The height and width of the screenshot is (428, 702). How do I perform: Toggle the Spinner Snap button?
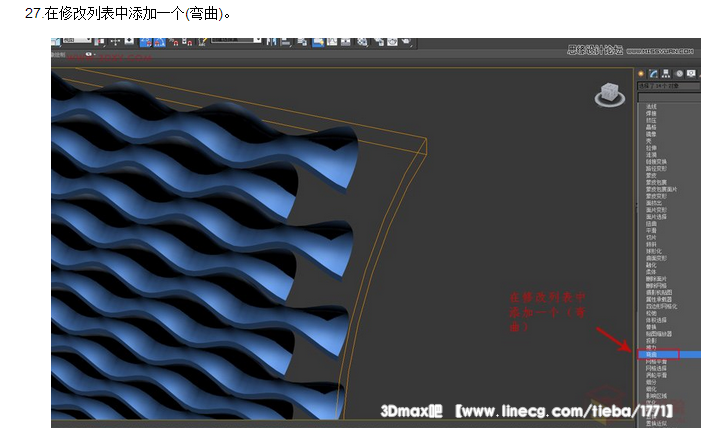[x=188, y=42]
